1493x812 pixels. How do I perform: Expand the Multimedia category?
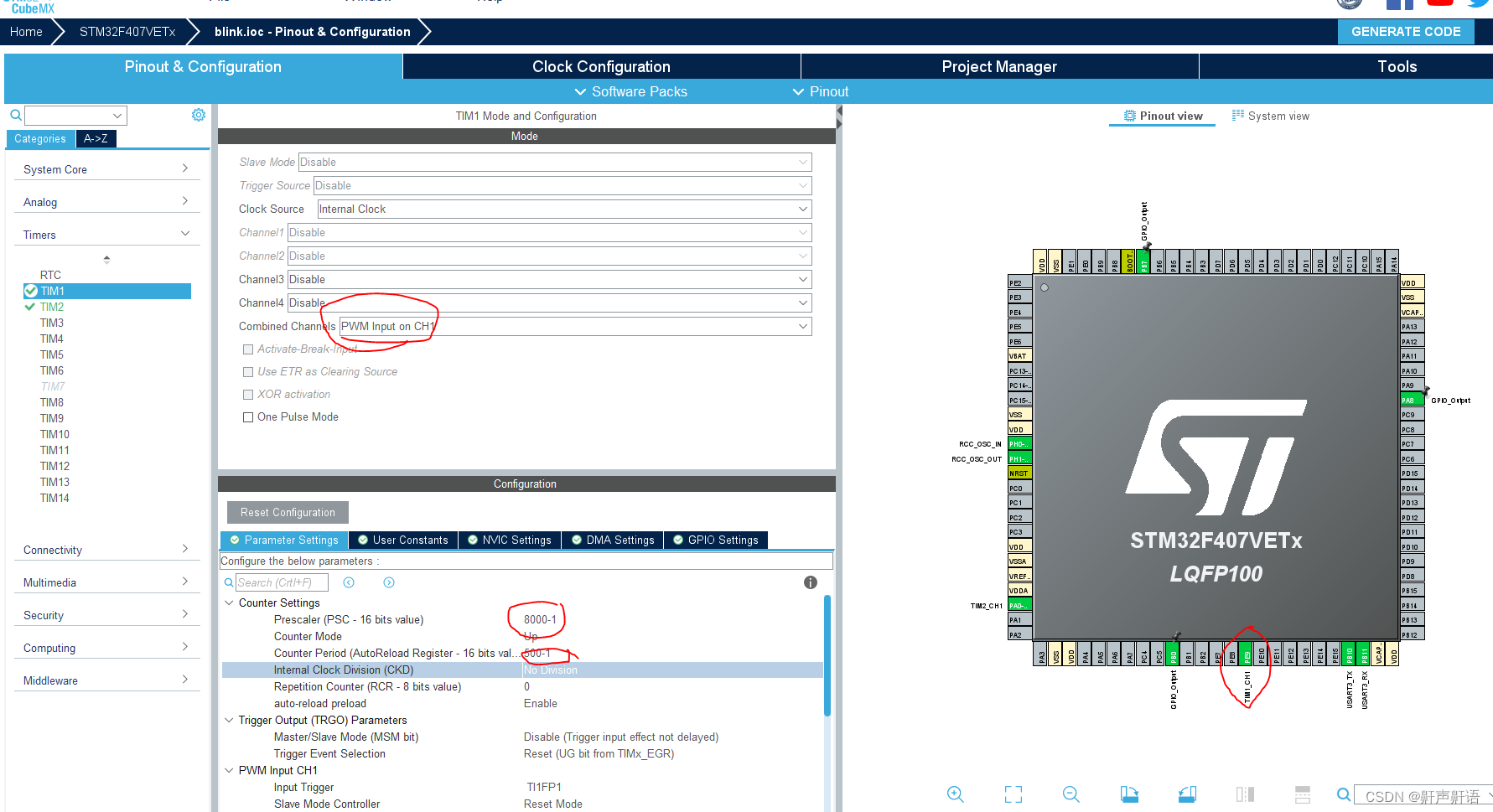(x=107, y=582)
